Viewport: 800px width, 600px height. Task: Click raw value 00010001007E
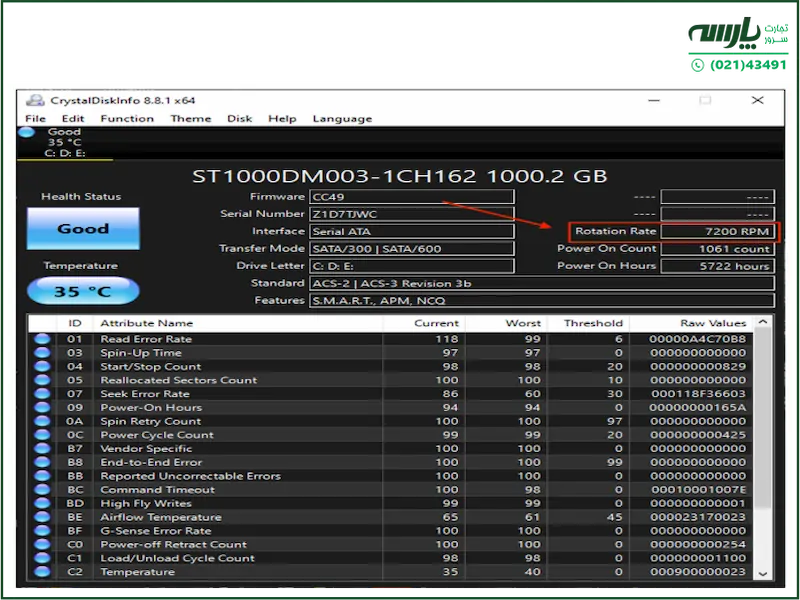tap(698, 490)
